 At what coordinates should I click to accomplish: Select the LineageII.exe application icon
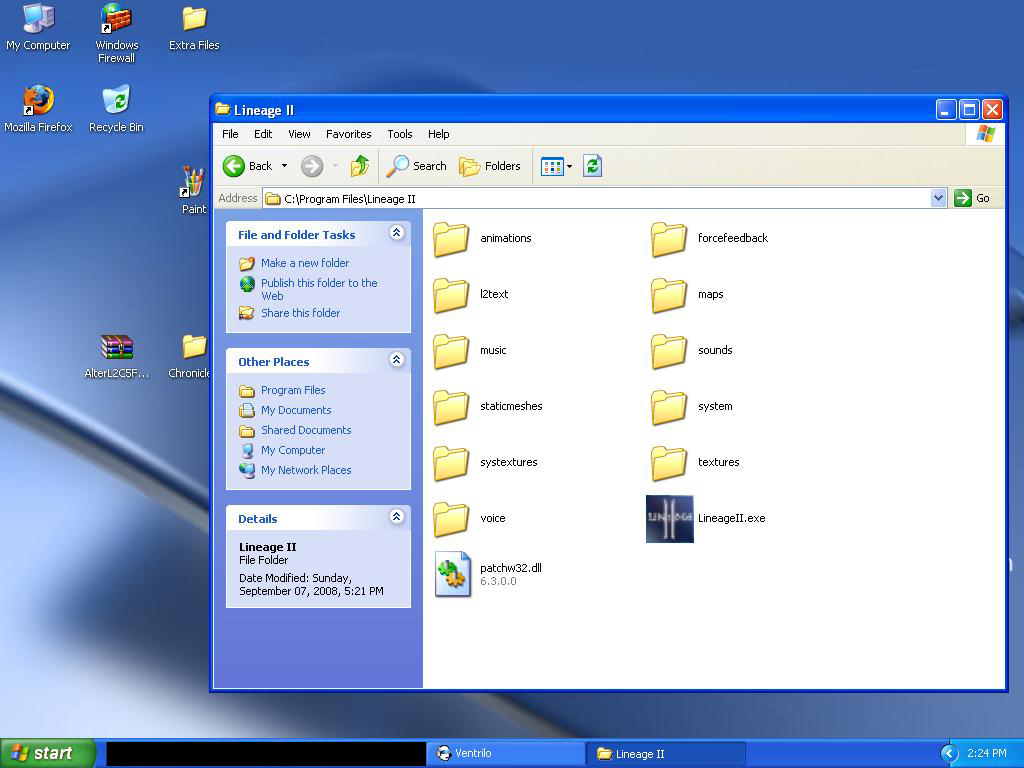click(669, 519)
